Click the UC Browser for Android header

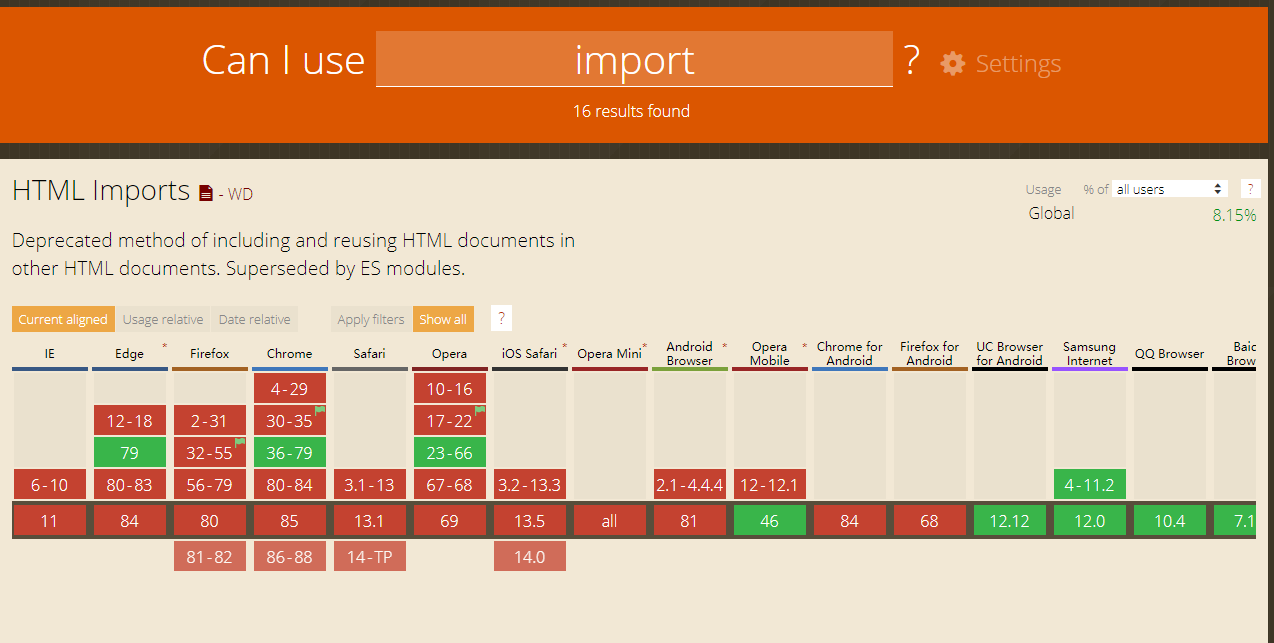coord(1010,354)
